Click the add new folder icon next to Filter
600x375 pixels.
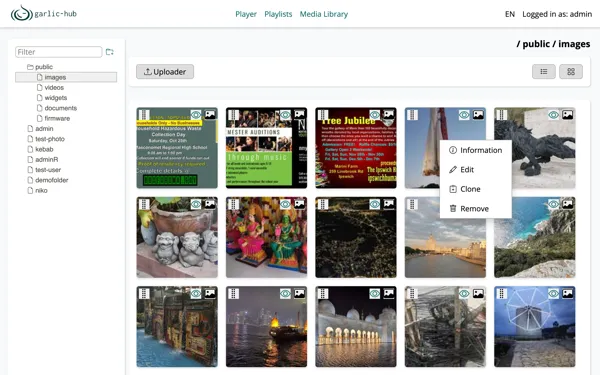point(110,52)
